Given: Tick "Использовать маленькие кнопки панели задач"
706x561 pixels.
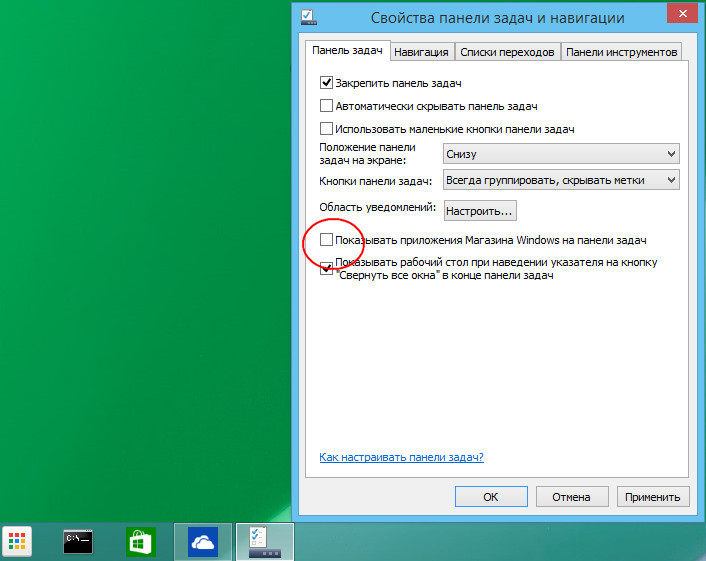Looking at the screenshot, I should [326, 129].
